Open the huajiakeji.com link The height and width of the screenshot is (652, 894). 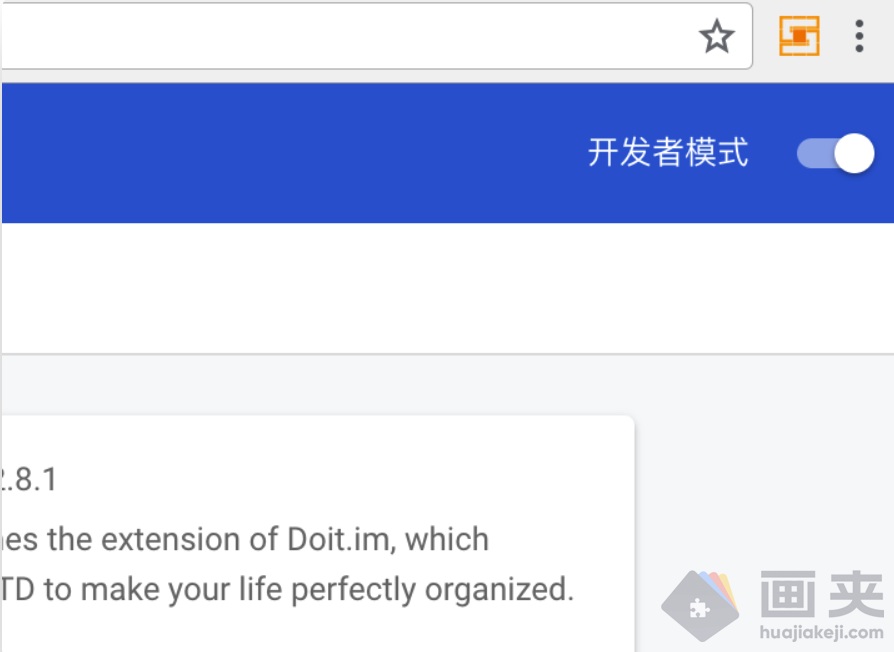coord(822,632)
